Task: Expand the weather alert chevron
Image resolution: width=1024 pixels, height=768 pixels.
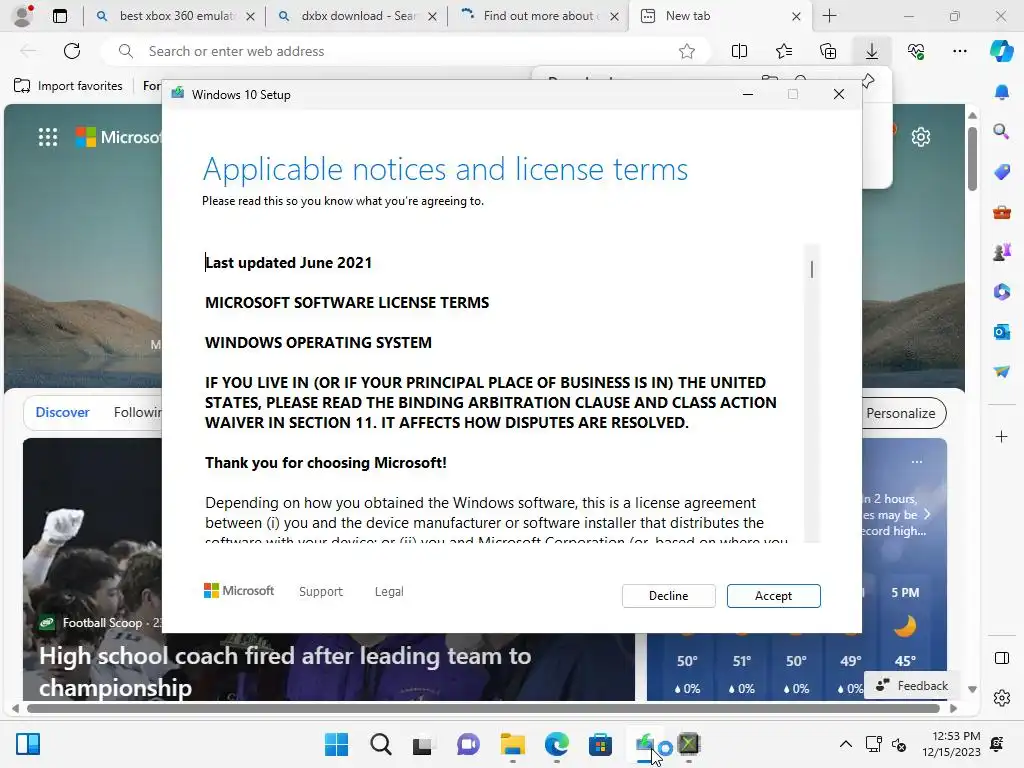Action: 927,515
